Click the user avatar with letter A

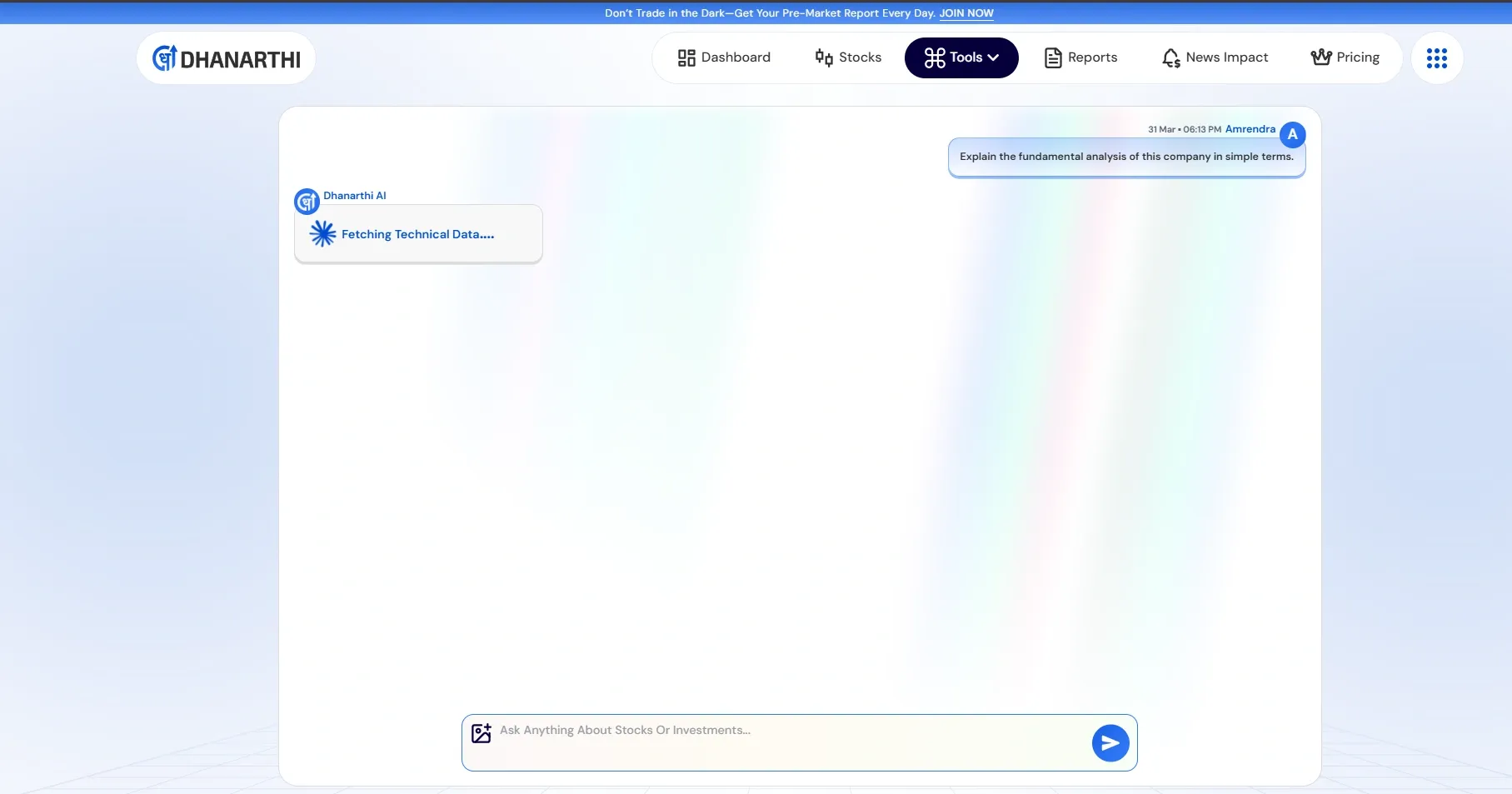coord(1292,134)
